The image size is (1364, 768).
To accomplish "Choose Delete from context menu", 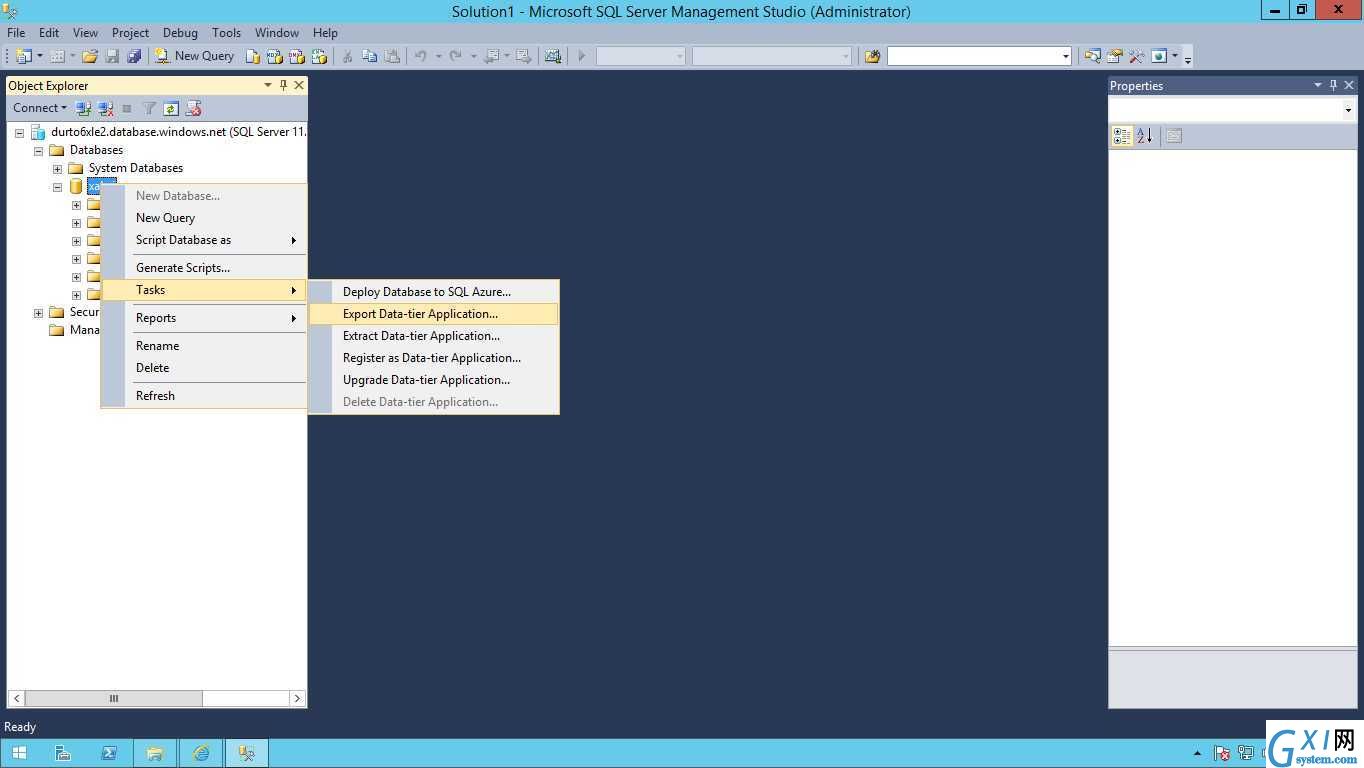I will (204, 368).
